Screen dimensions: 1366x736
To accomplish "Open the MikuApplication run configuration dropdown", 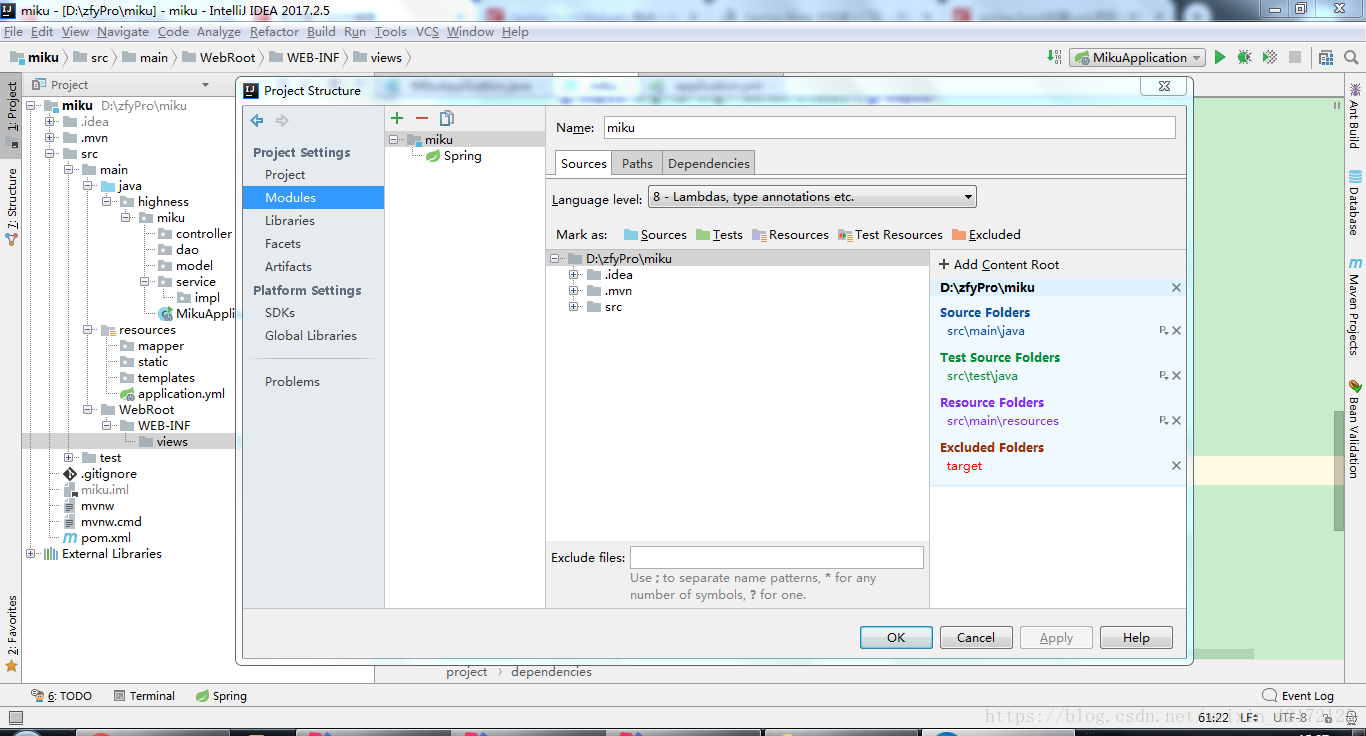I will click(1138, 58).
